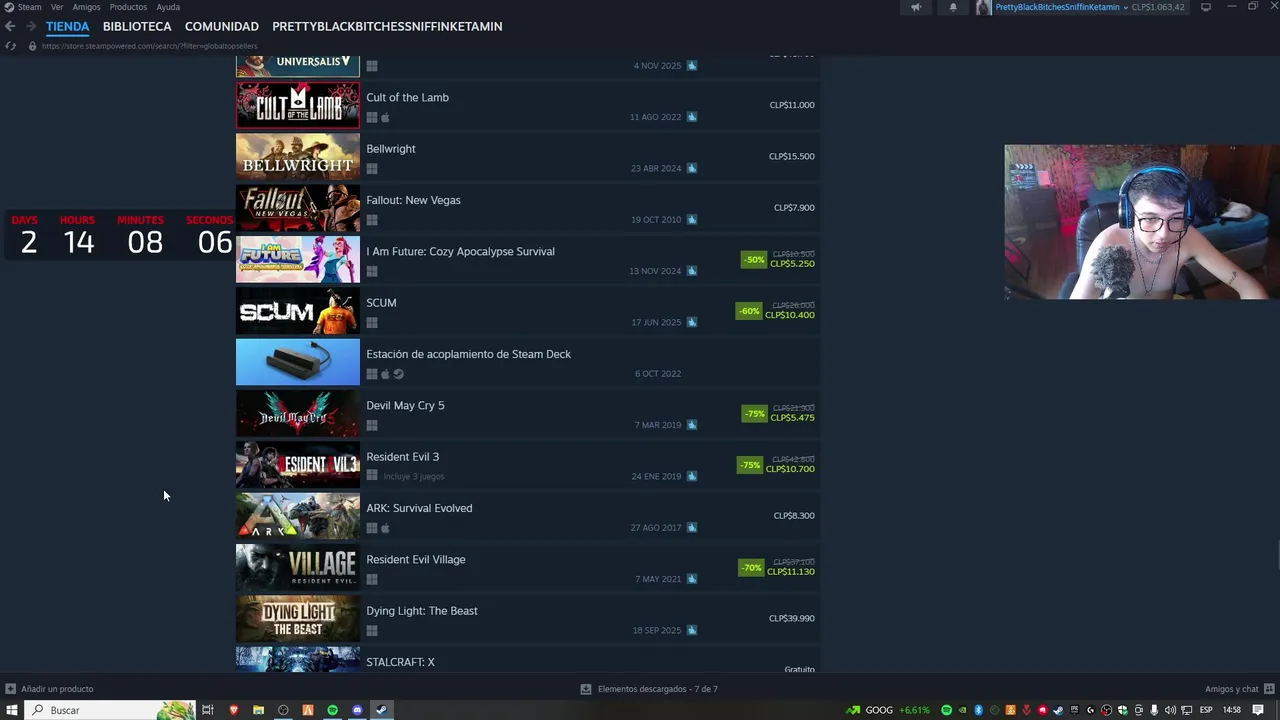Click the blue icon beside the 19 OCT 2010 date
The image size is (1280, 720).
[692, 220]
